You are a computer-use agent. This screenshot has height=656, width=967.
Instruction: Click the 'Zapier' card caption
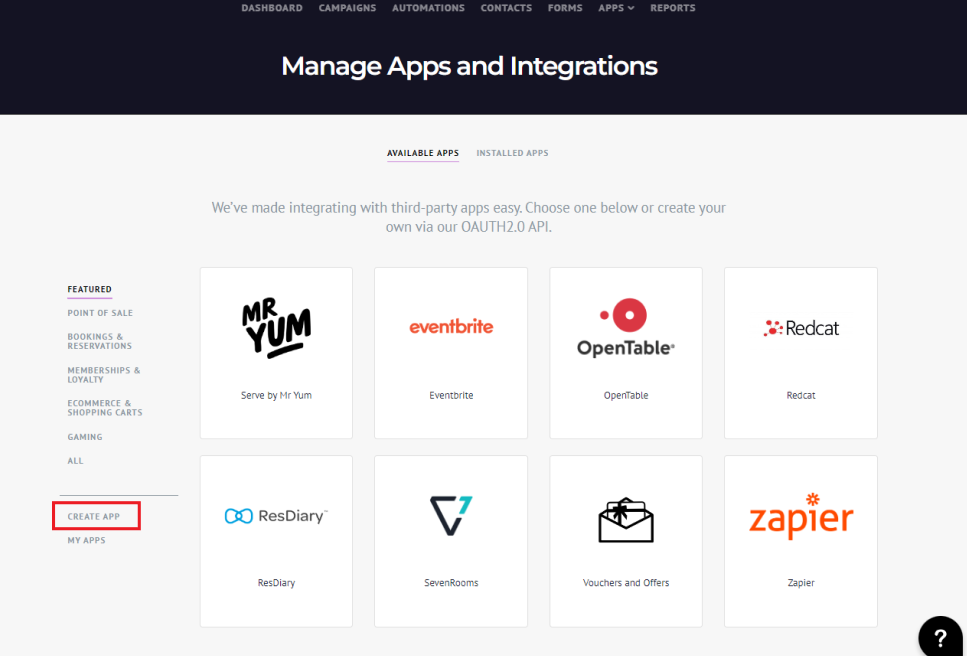pos(801,583)
